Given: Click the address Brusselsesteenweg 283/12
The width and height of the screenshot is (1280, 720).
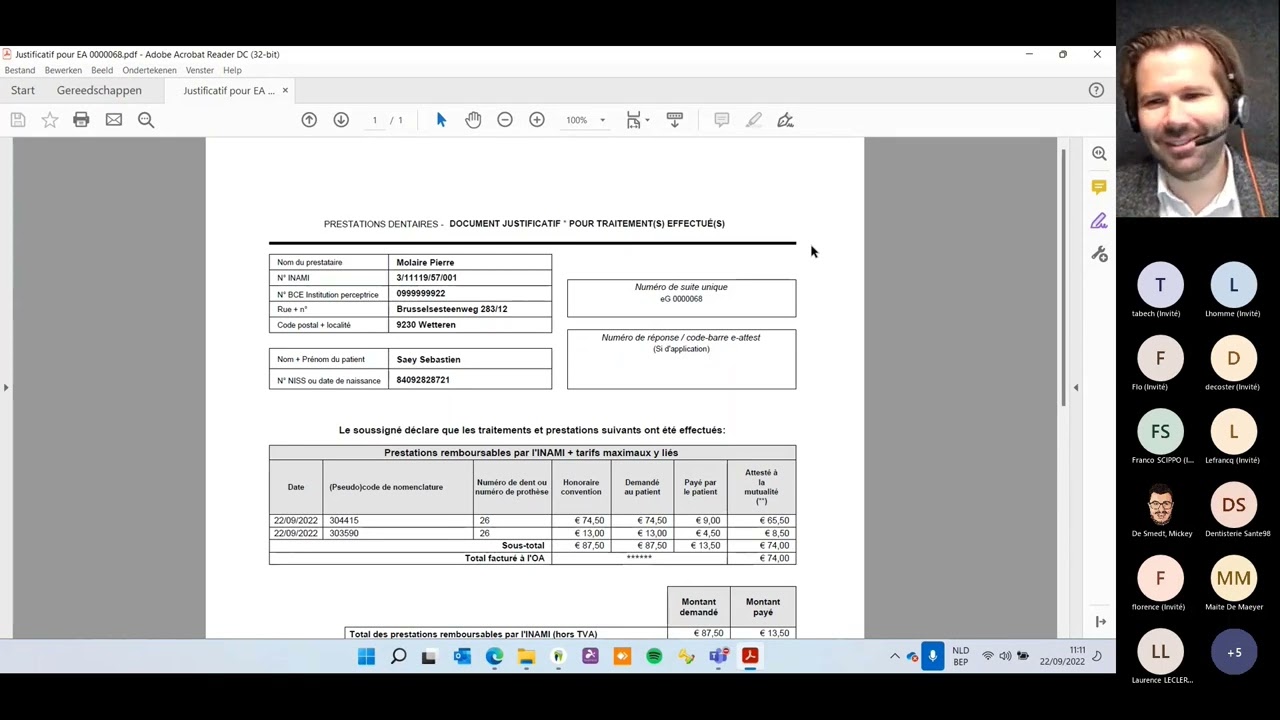Looking at the screenshot, I should [x=452, y=309].
